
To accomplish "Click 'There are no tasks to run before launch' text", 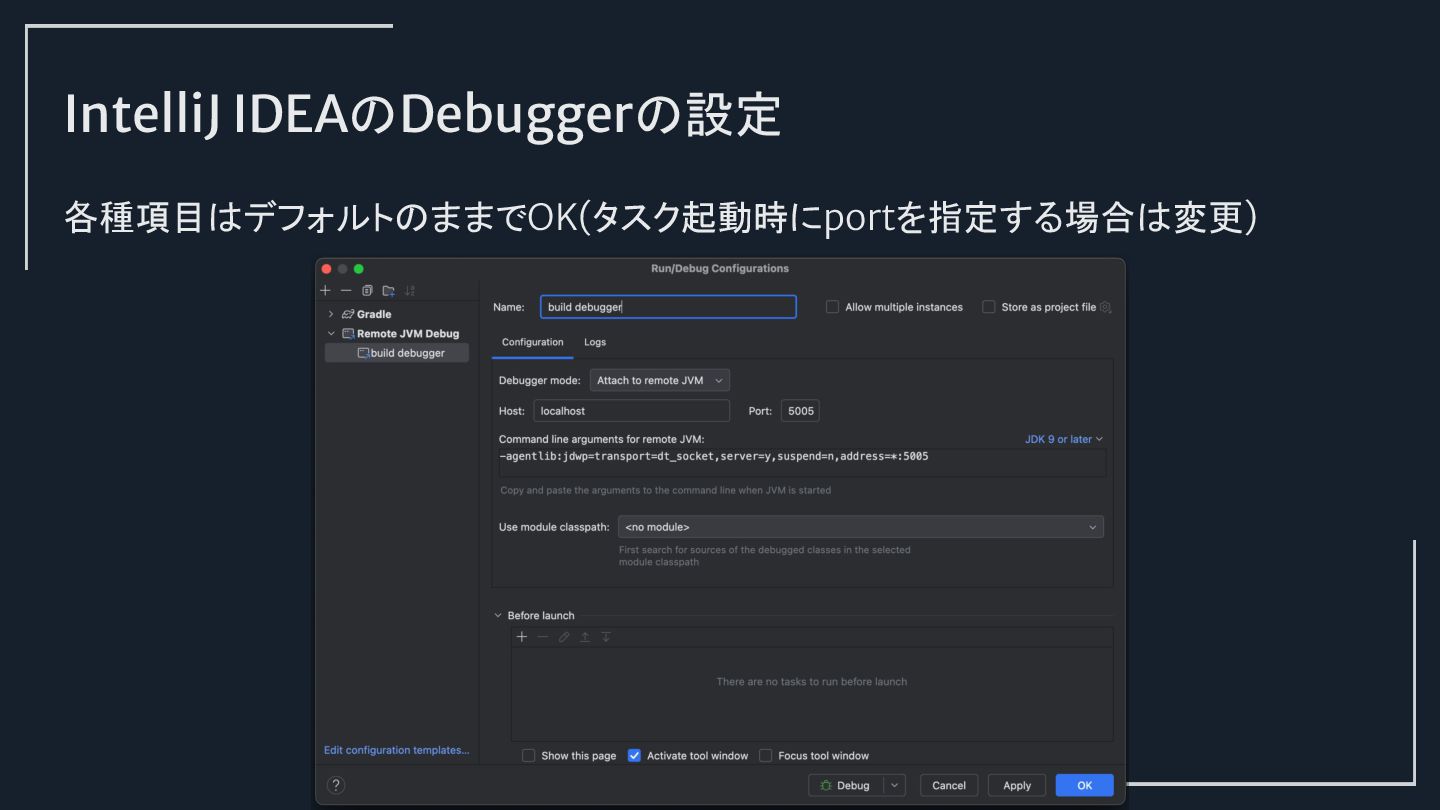I will (x=812, y=682).
